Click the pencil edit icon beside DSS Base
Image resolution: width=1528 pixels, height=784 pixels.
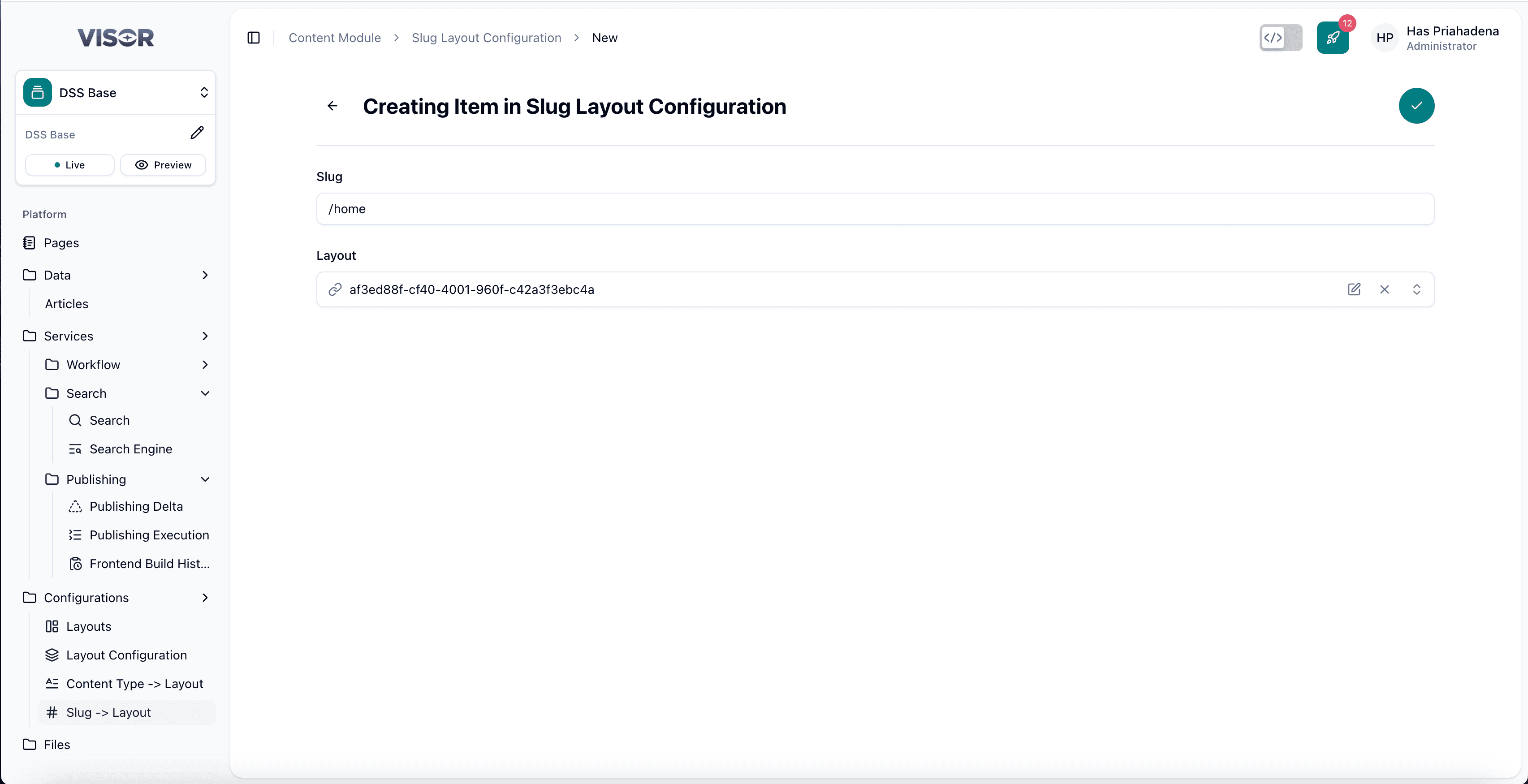197,133
